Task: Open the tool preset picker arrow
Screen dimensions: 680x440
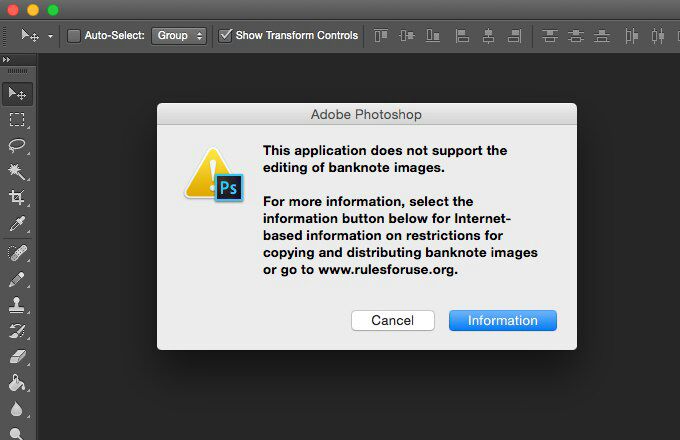Action: click(x=50, y=36)
